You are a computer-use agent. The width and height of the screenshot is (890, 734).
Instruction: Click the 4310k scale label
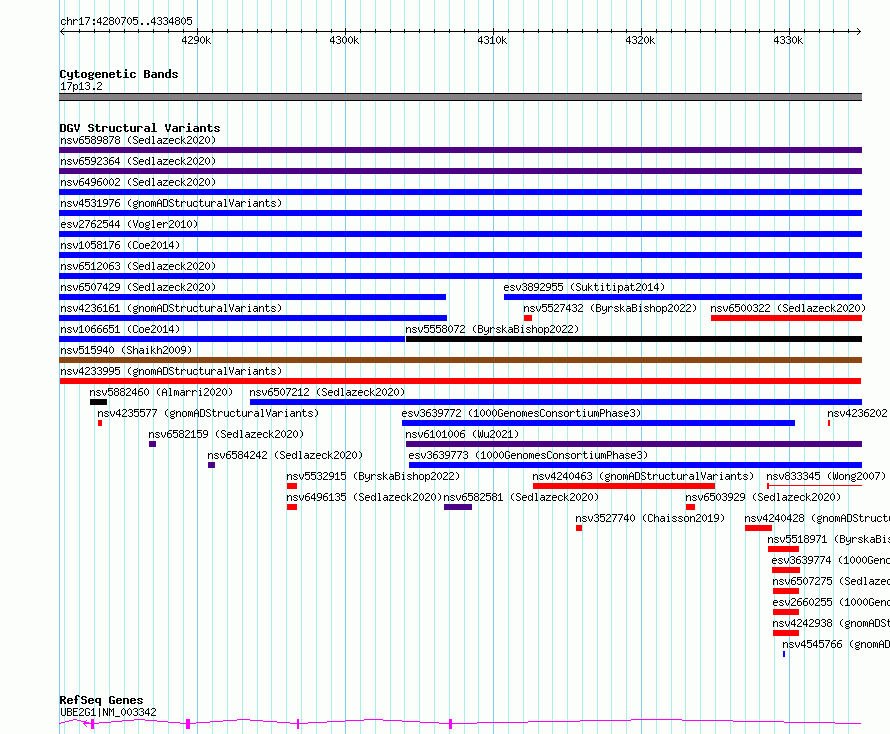492,40
